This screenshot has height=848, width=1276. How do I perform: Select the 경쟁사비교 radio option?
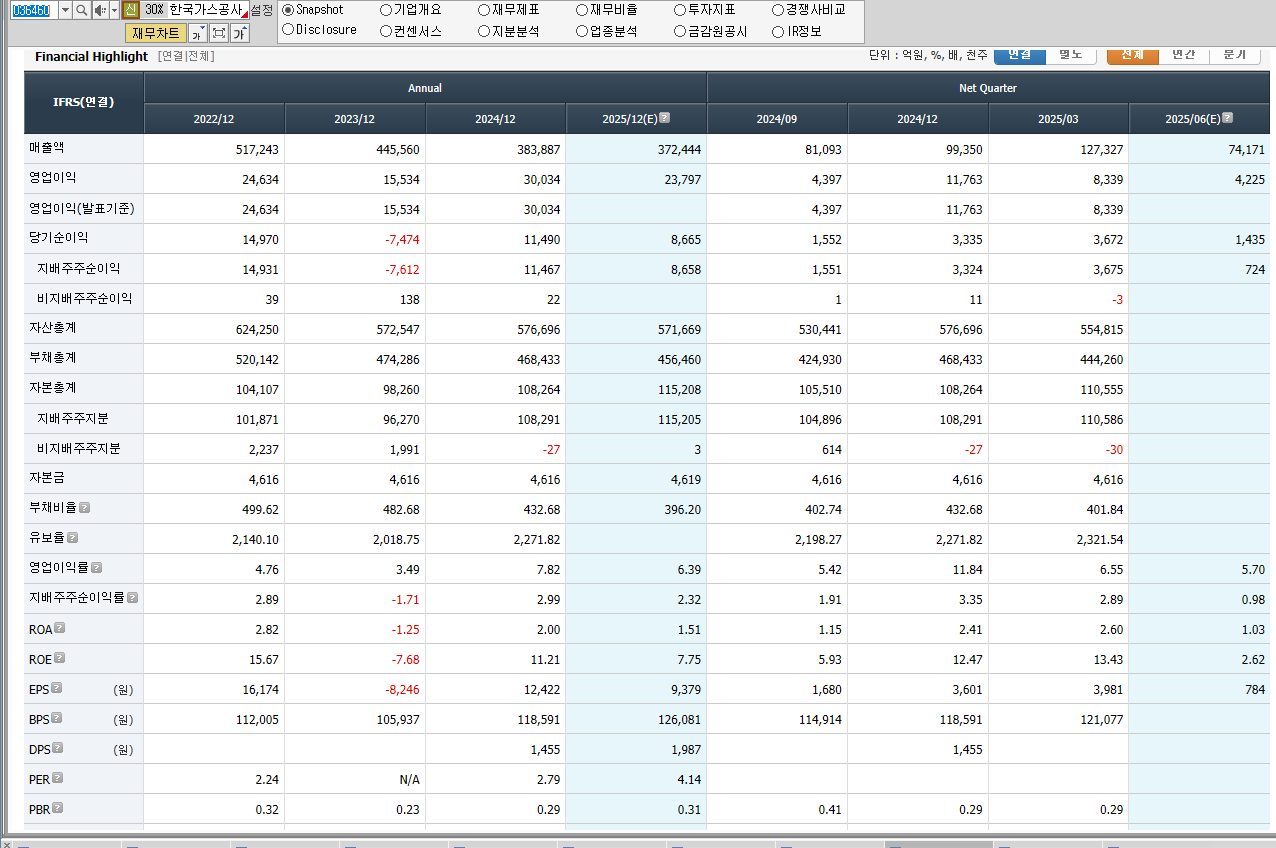tap(778, 10)
